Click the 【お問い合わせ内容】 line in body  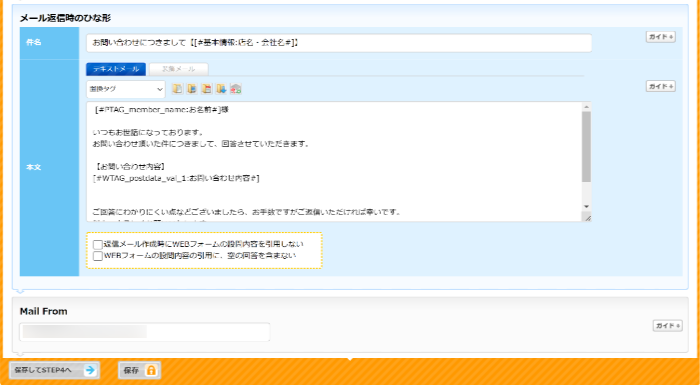click(x=130, y=167)
